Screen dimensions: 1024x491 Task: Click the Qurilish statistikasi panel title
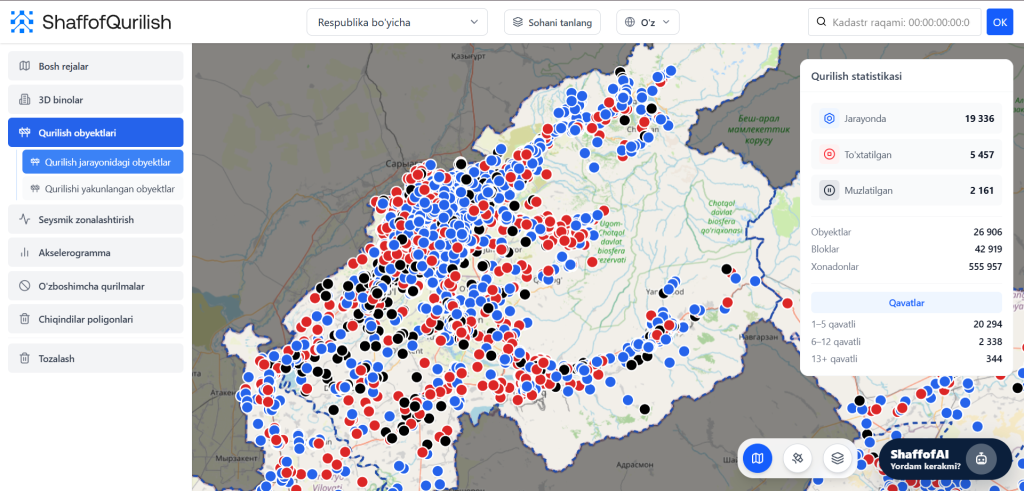tap(856, 76)
